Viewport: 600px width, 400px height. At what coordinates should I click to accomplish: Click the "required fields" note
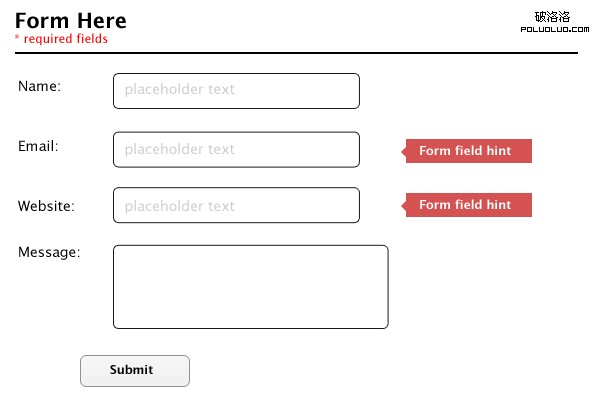[66, 39]
